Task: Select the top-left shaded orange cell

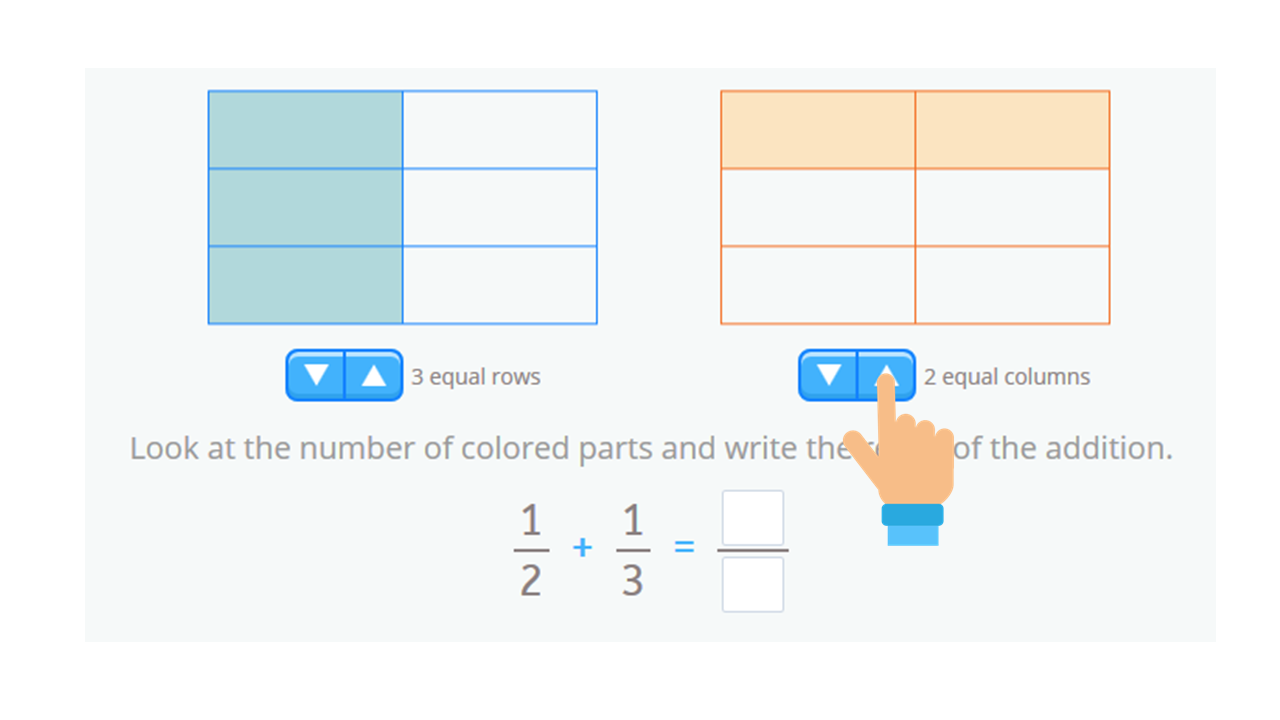Action: coord(817,127)
